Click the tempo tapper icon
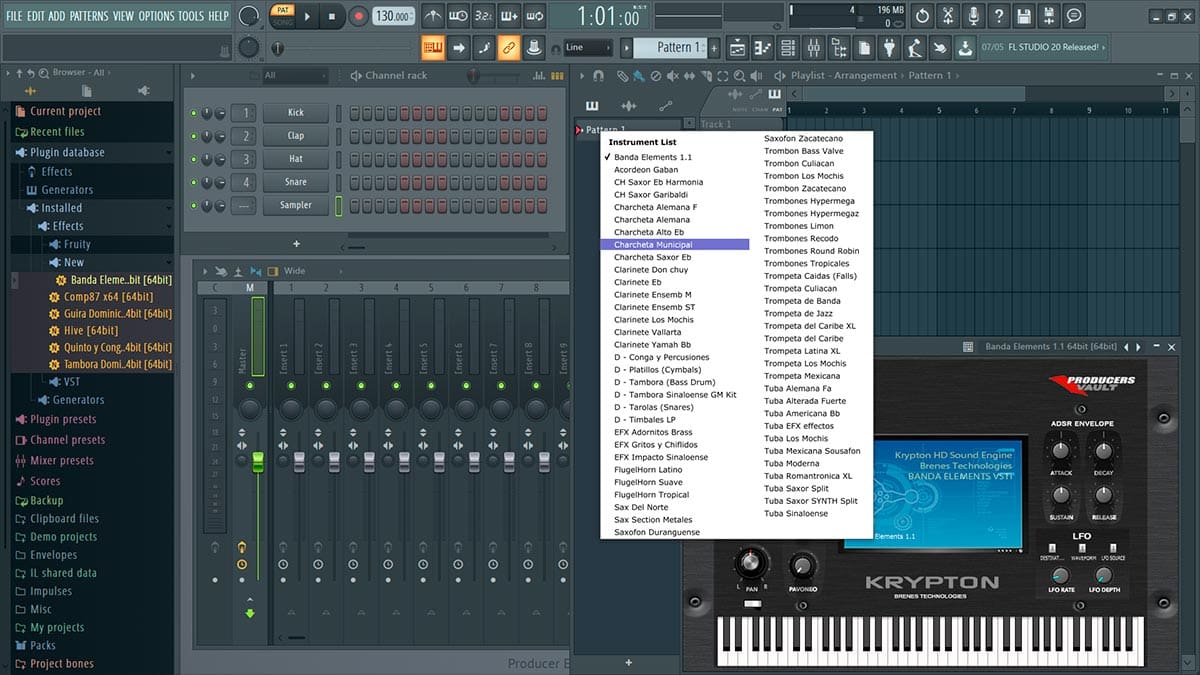The height and width of the screenshot is (675, 1200). (914, 47)
